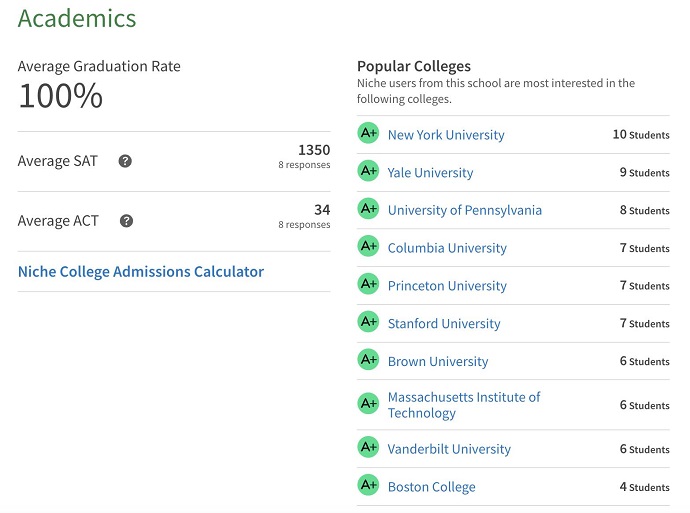Viewport: 690px width, 513px height.
Task: Click the Average SAT help question-mark icon
Action: click(125, 161)
